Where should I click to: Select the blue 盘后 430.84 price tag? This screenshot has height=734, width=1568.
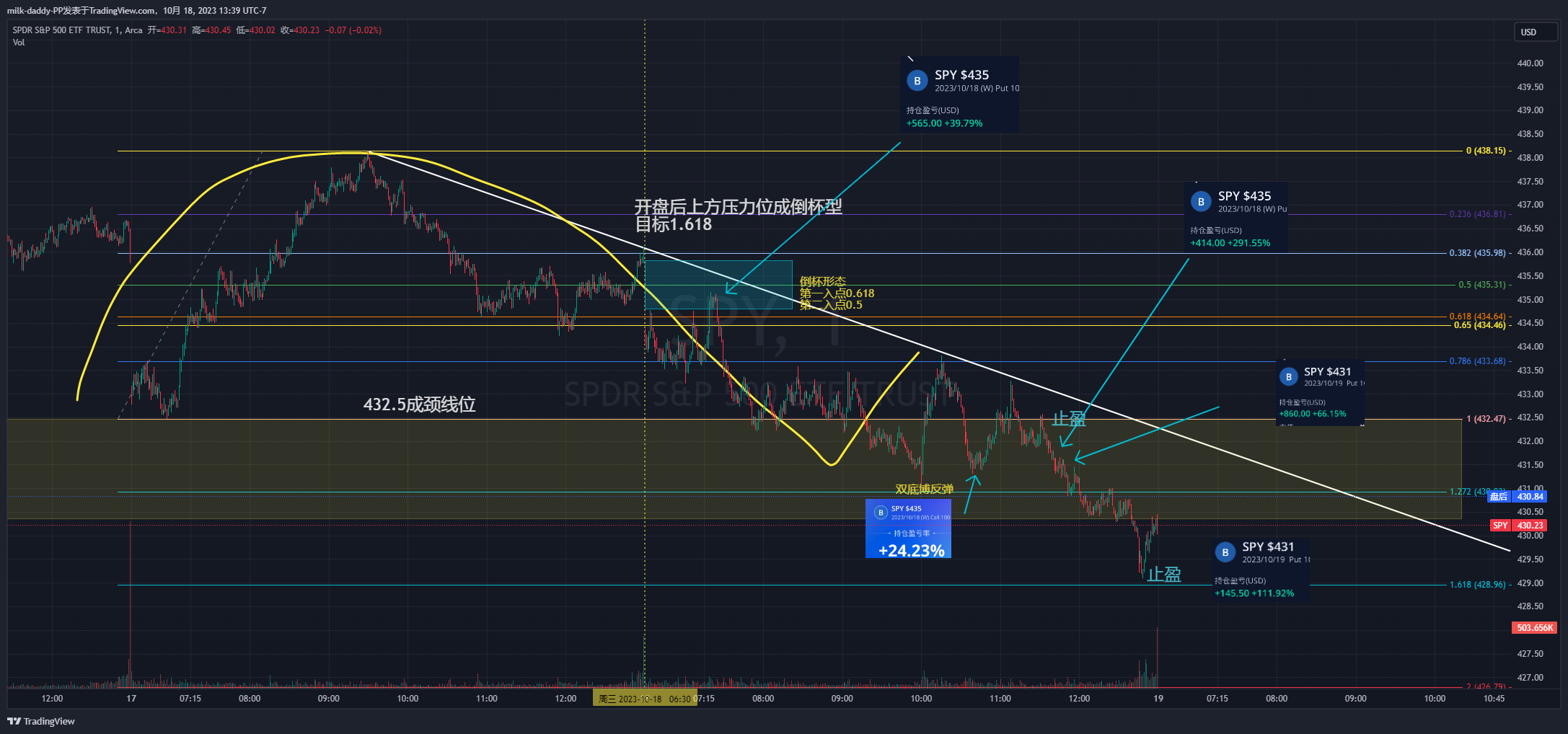point(1518,497)
